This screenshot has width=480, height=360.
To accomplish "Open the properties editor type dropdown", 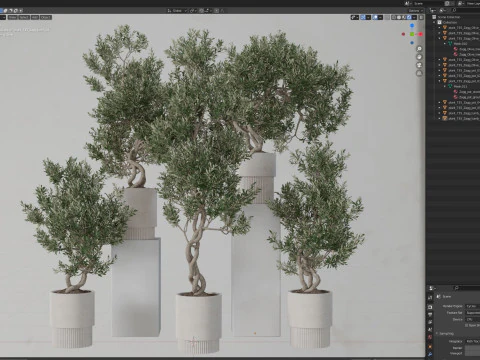I will (x=432, y=288).
